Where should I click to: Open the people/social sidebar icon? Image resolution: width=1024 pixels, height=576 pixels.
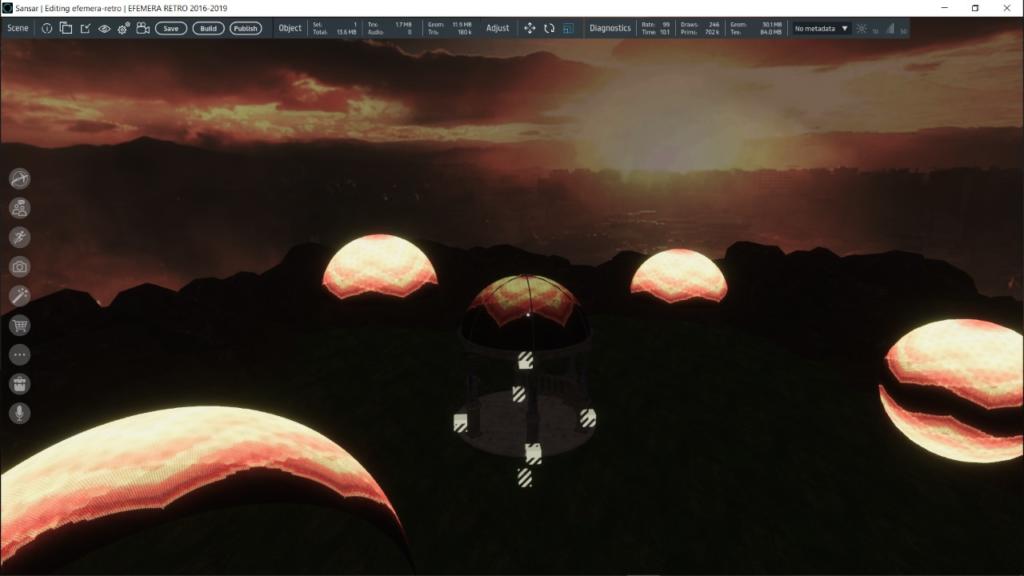[x=19, y=208]
